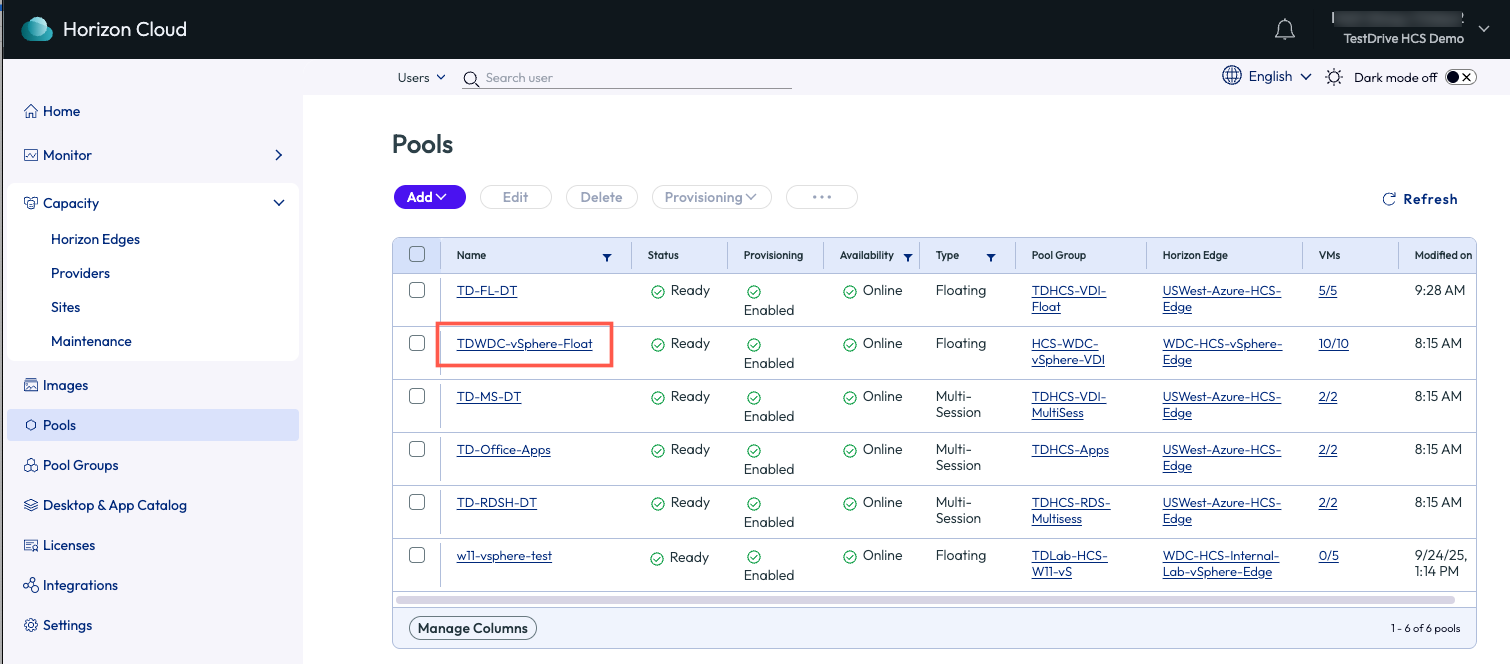Click the Manage Columns button
Screen dimensions: 1510x664
point(473,628)
